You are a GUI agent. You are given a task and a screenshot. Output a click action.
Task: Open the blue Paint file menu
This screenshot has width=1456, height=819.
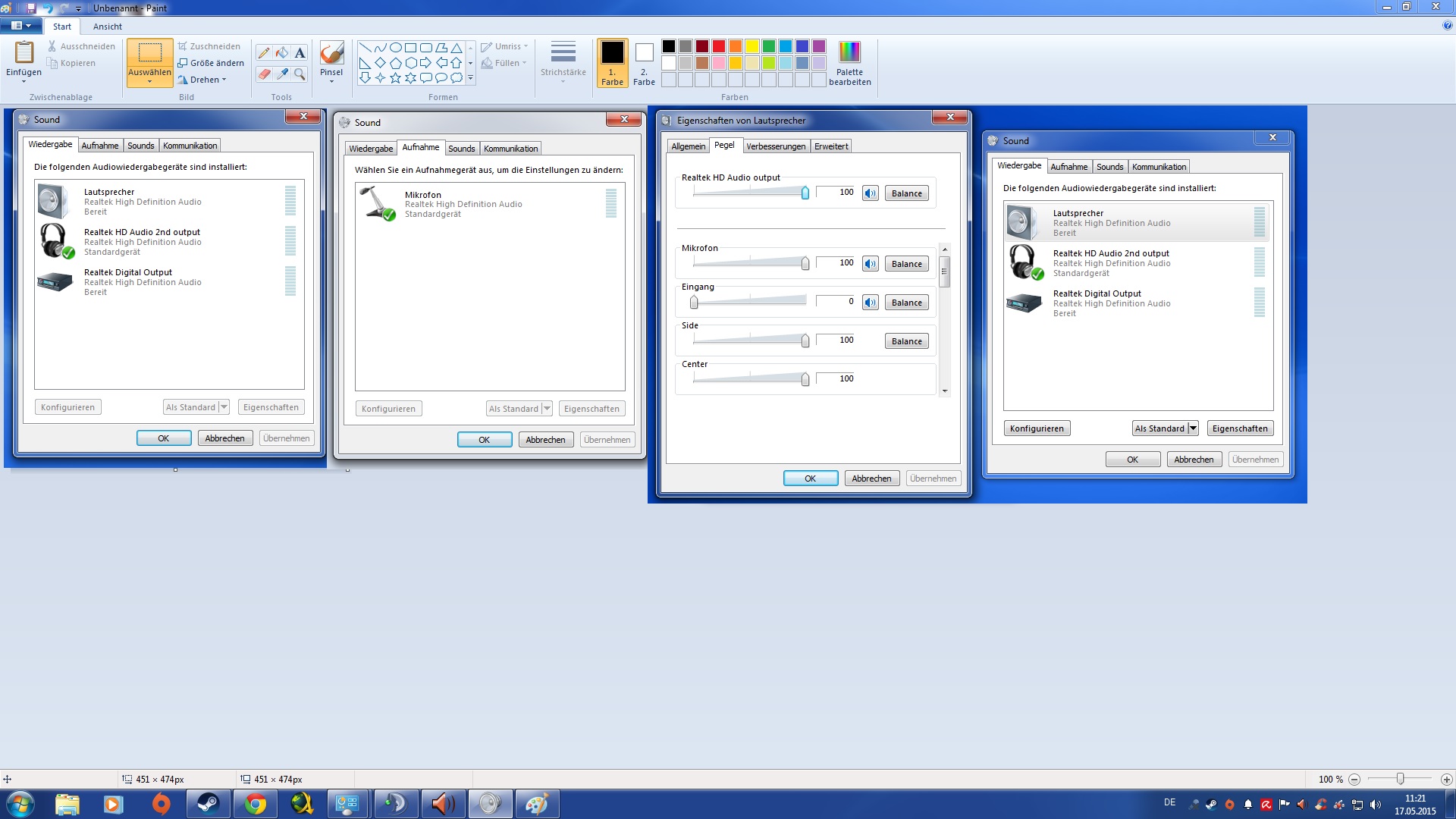(x=20, y=26)
